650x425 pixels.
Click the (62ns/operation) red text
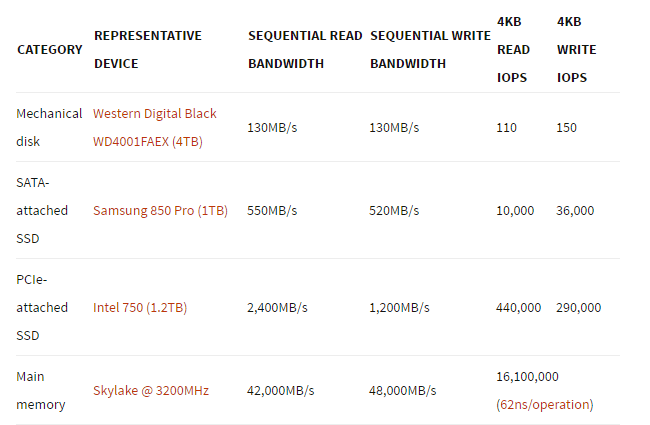544,404
